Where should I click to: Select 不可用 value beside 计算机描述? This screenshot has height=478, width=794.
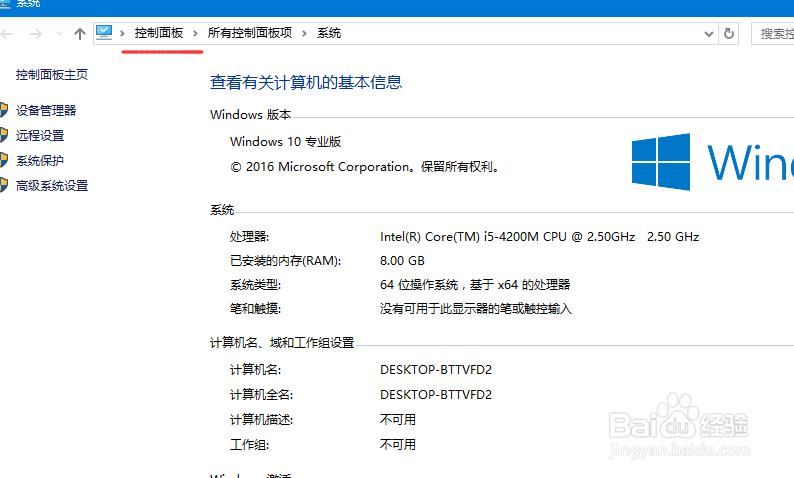coord(398,419)
